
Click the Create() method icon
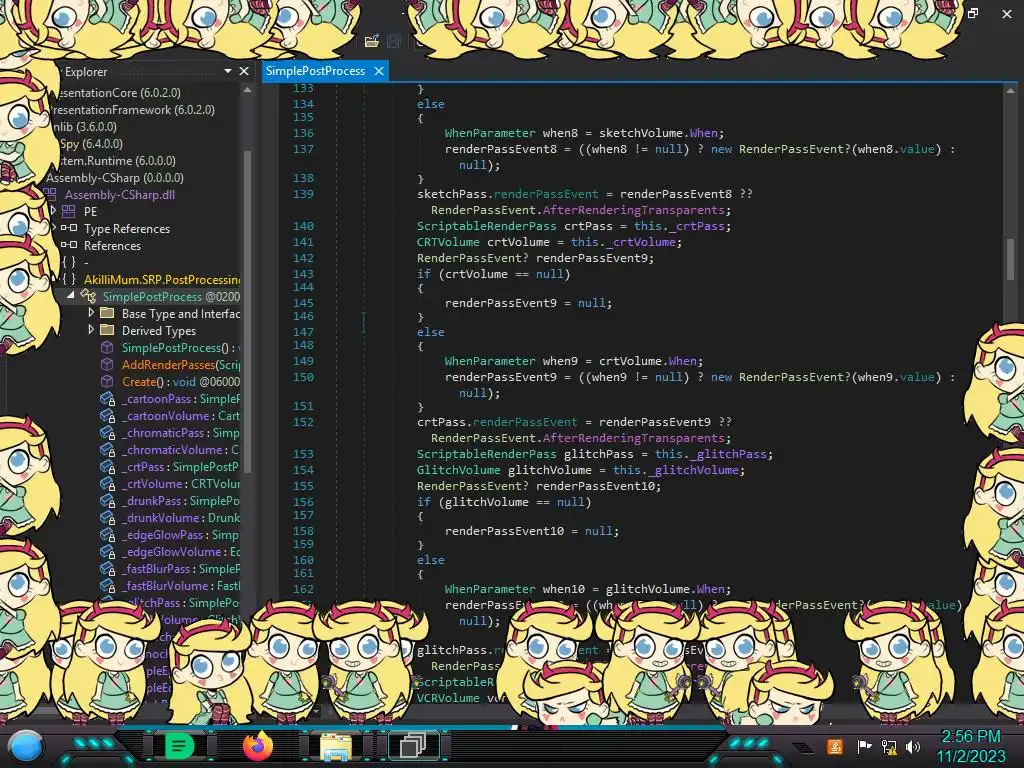tap(107, 381)
